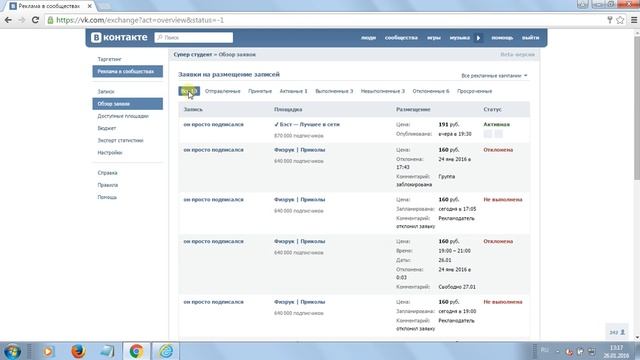Click the right icon under Активная status
This screenshot has height=360, width=640.
498,134
